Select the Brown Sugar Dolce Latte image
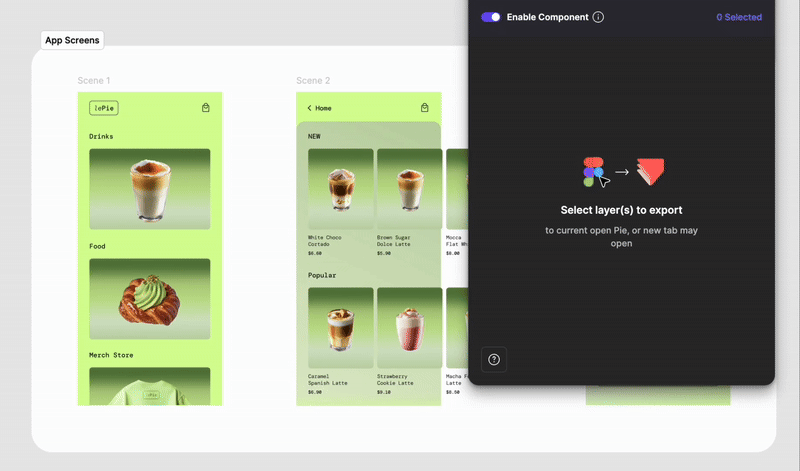Screen dimensions: 800x471 tap(410, 189)
